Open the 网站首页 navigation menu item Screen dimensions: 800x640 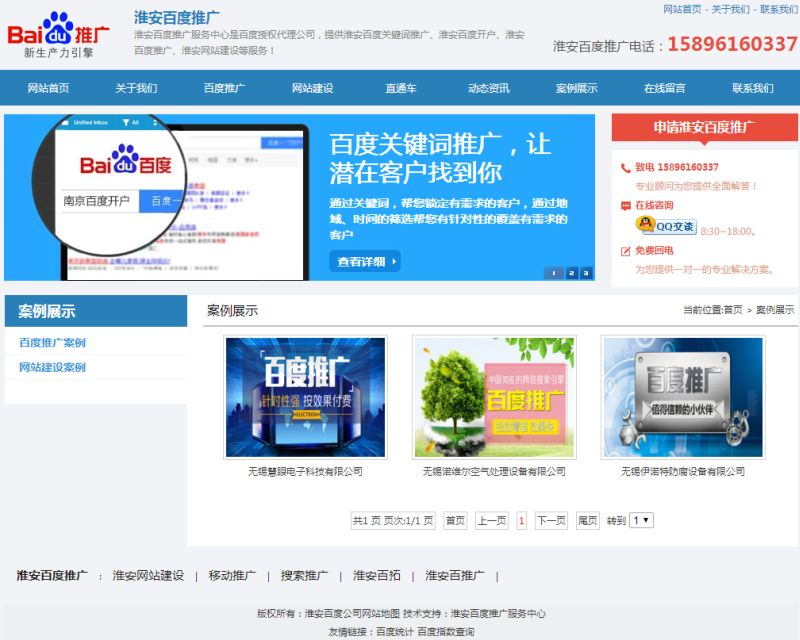click(48, 88)
